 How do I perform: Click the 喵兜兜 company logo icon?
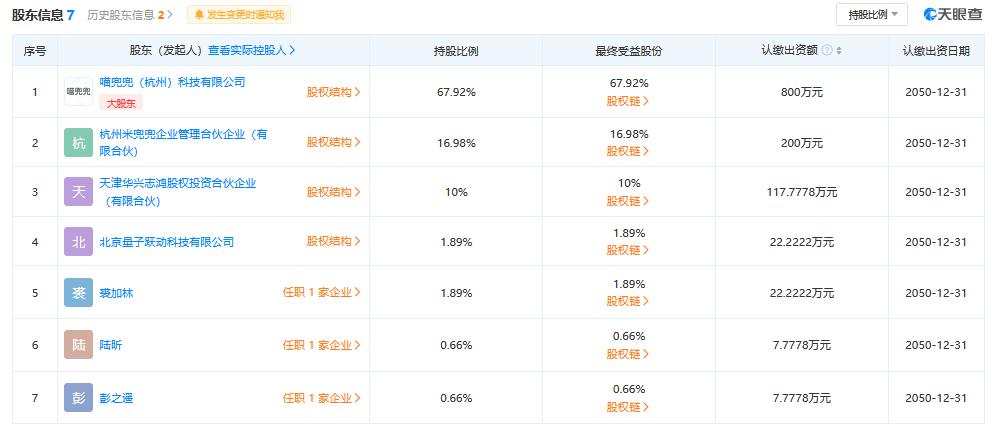78,92
